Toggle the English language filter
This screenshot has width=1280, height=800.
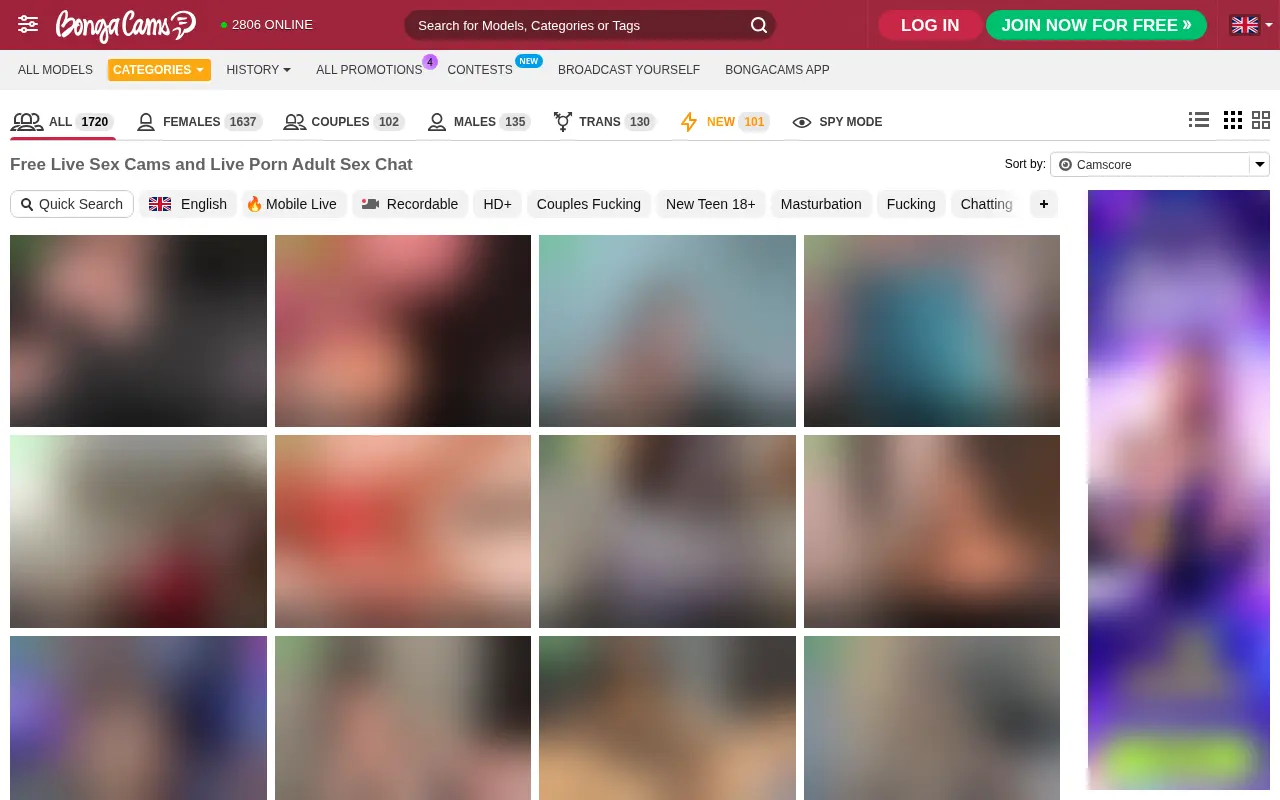(188, 204)
